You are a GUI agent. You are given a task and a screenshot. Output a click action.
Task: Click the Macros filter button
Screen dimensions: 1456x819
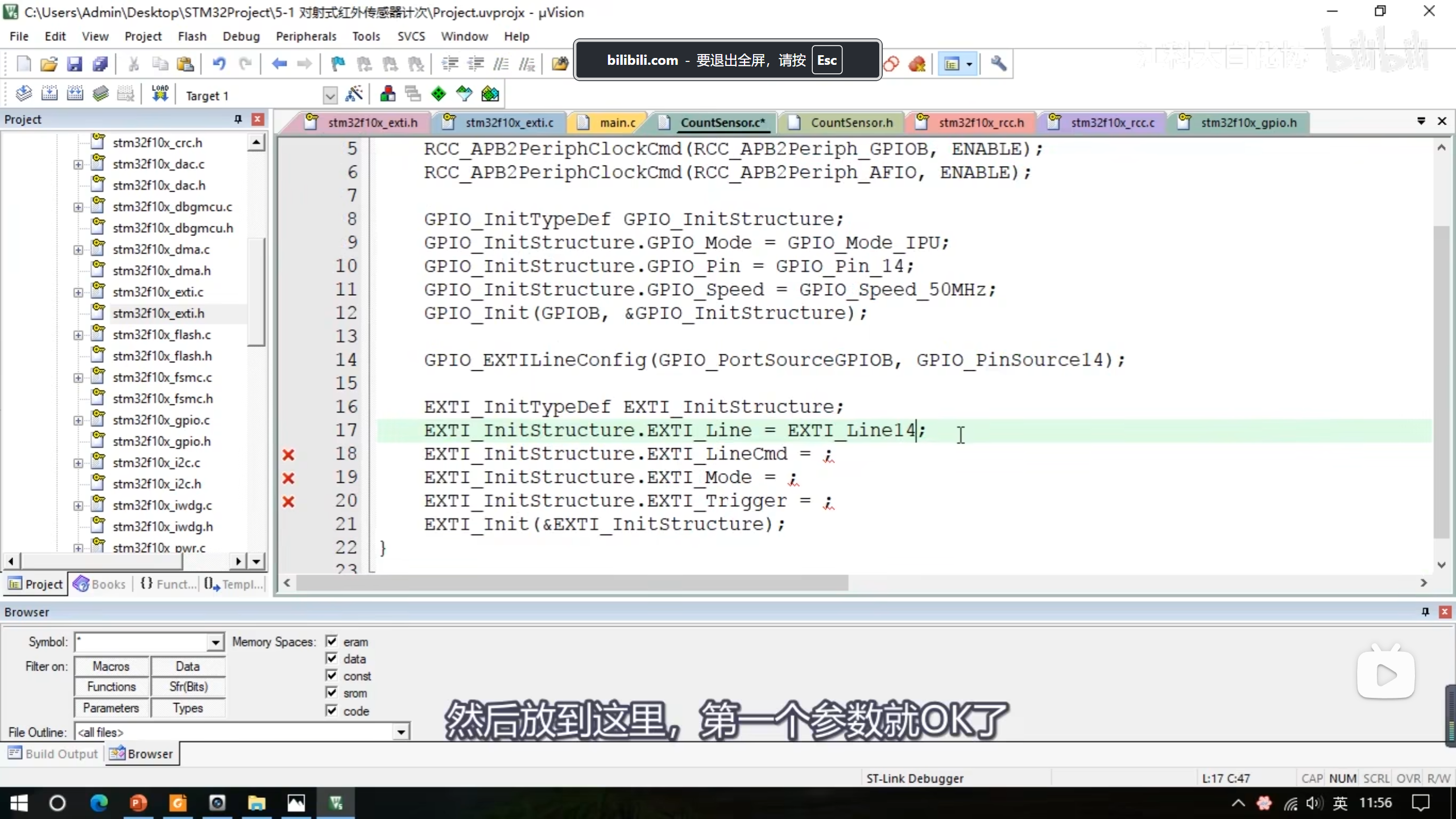[111, 666]
